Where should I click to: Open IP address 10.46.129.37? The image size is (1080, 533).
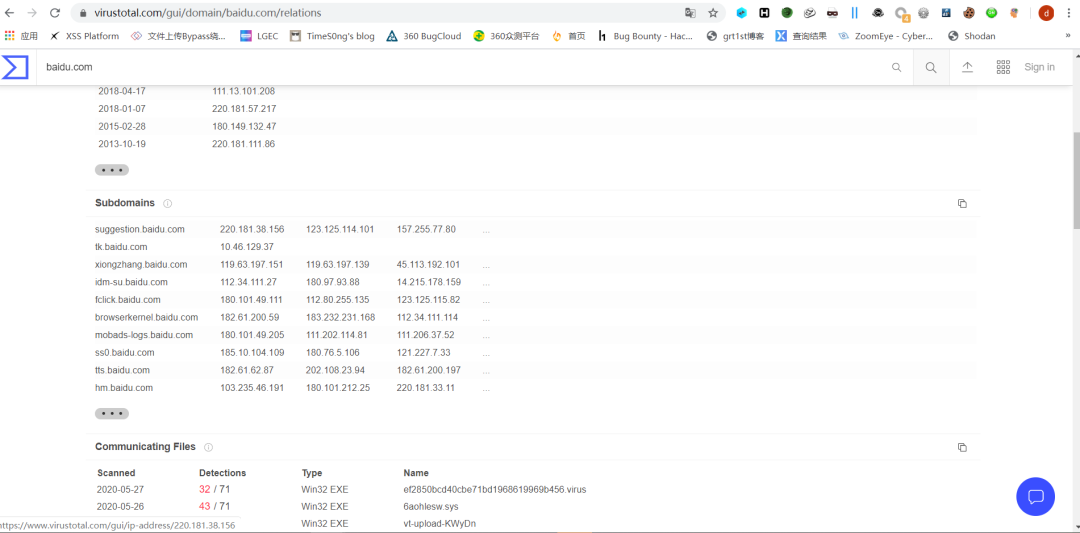(x=247, y=247)
